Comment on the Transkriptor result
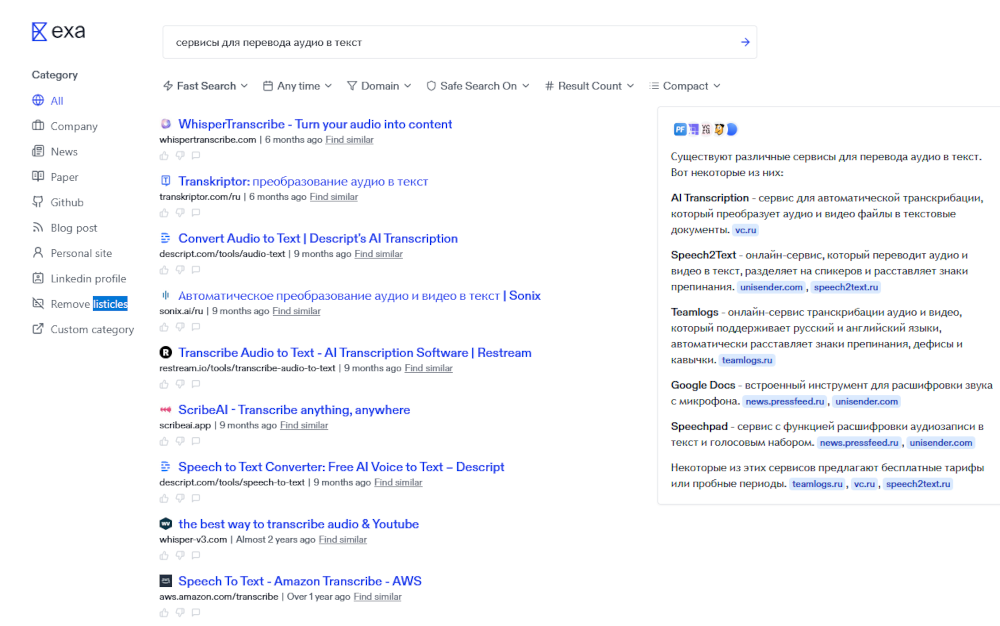 [196, 213]
